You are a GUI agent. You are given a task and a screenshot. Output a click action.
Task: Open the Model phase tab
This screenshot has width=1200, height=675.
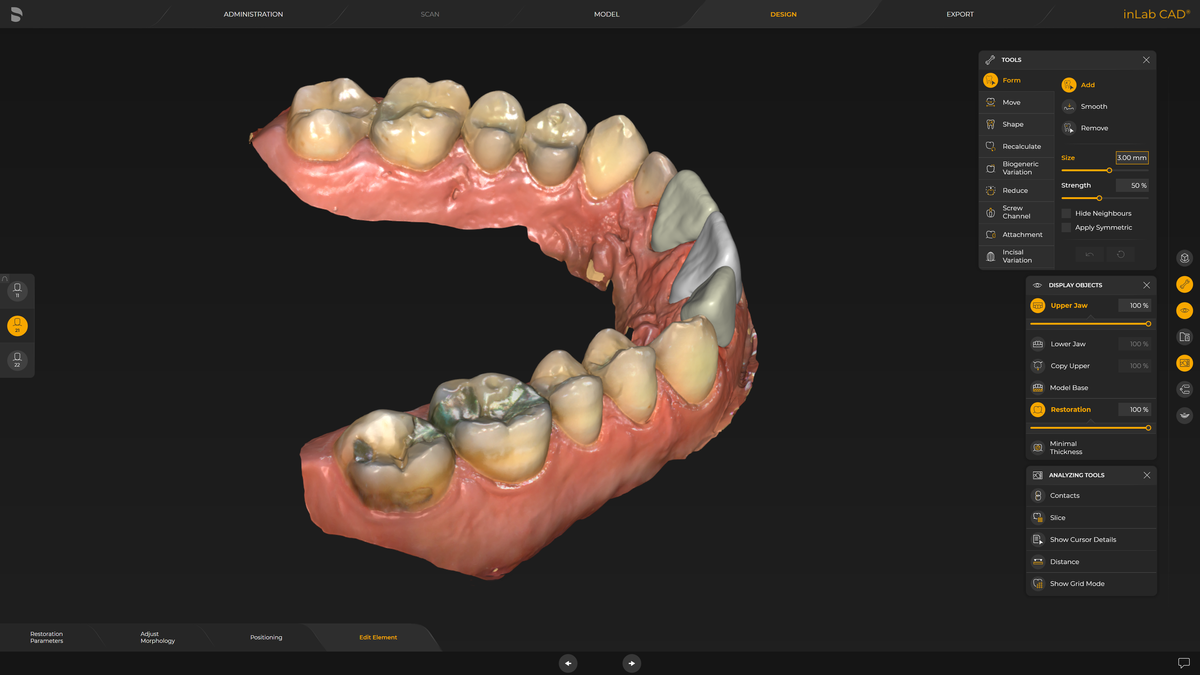(606, 14)
